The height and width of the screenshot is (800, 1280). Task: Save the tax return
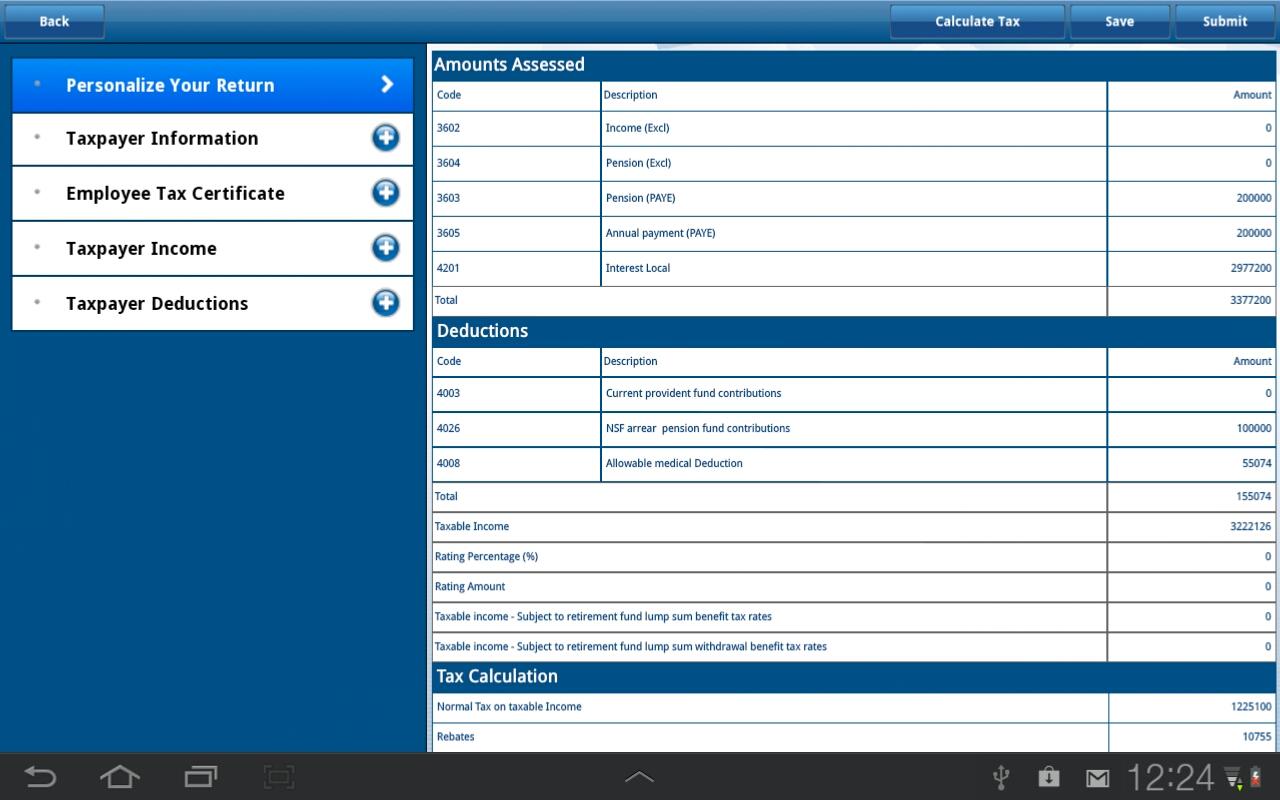1119,21
